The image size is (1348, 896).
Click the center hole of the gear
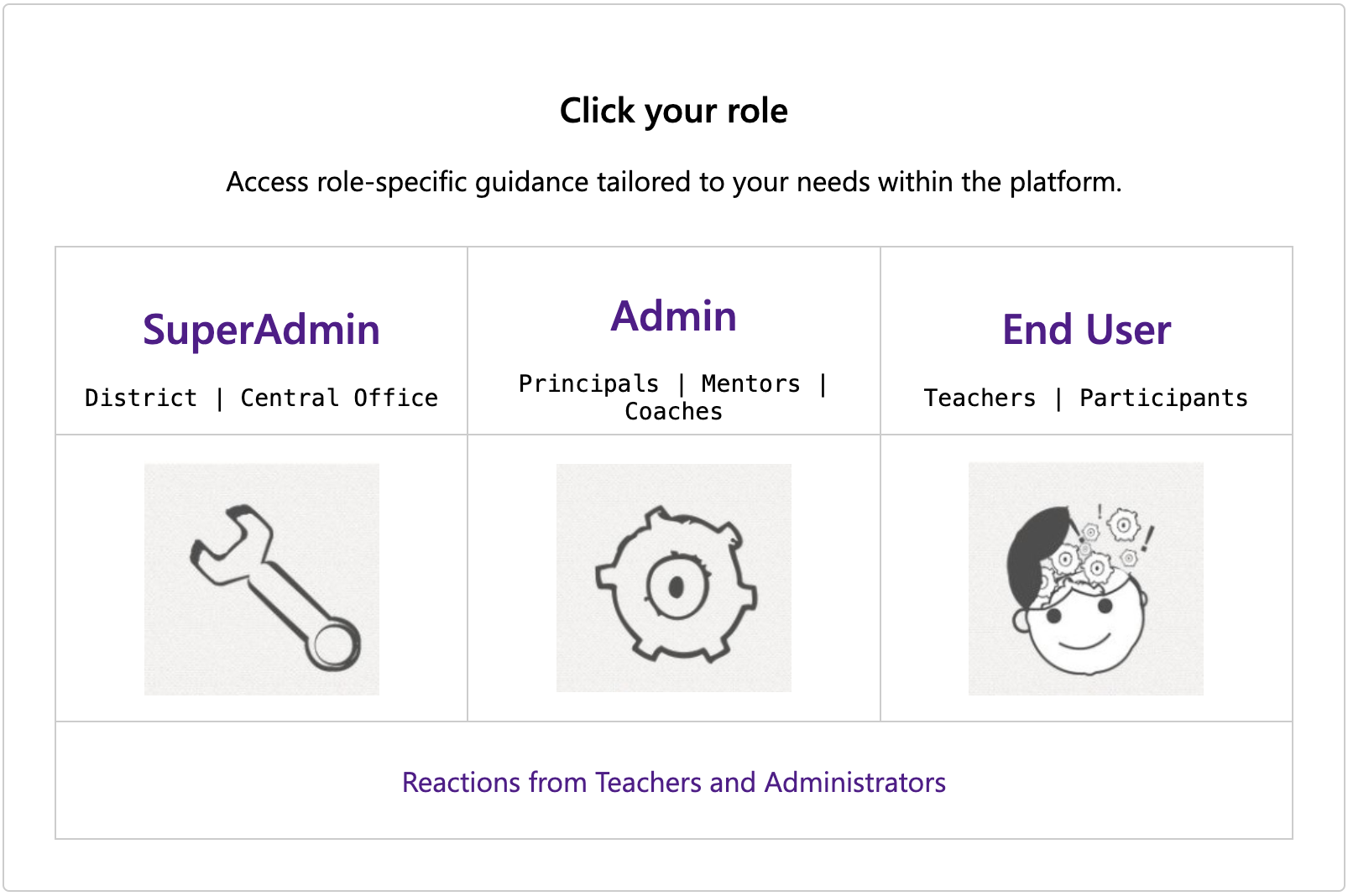[677, 587]
